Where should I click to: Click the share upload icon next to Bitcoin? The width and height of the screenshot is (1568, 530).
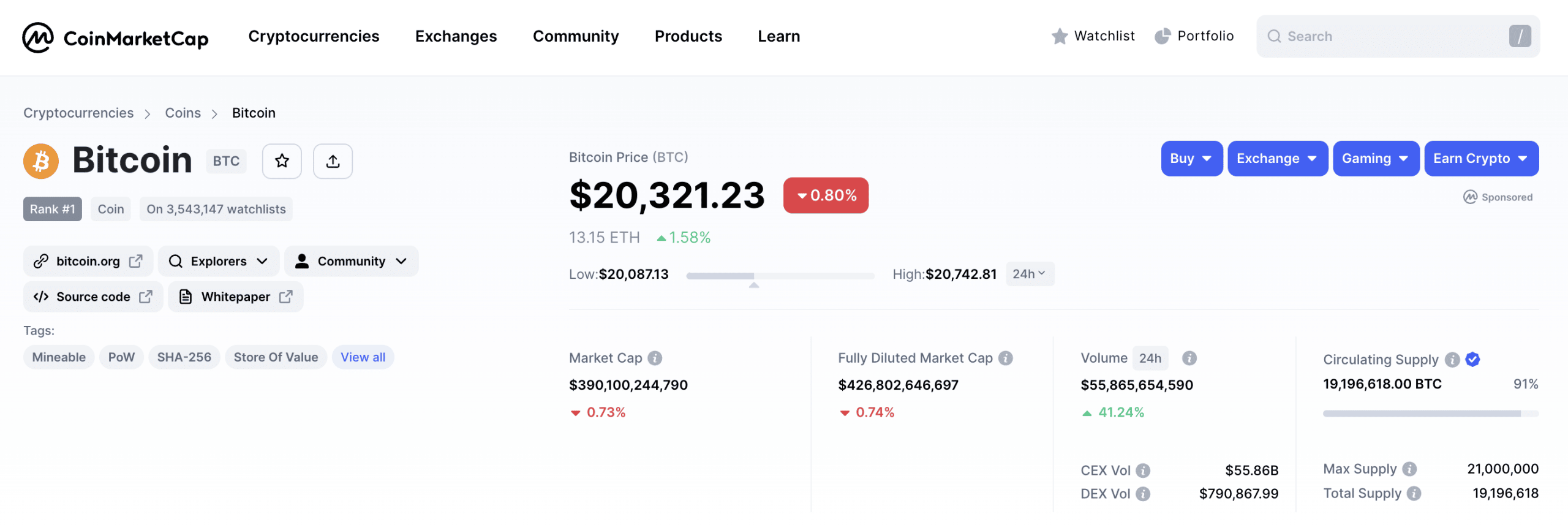click(333, 161)
